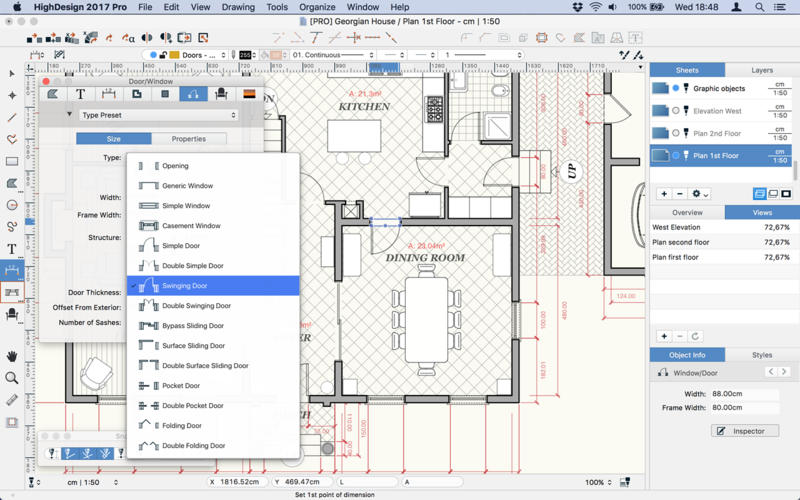
Task: Toggle visibility dot for Elevation West sheet
Action: pos(676,111)
